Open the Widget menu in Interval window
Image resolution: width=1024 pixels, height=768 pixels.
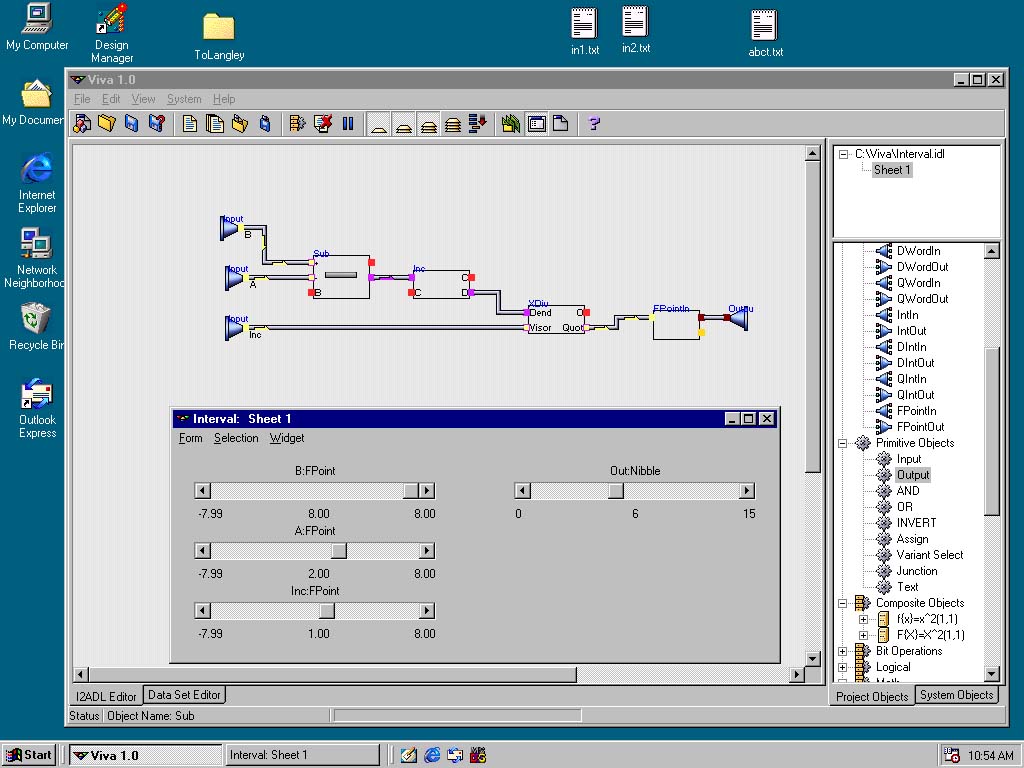pyautogui.click(x=287, y=438)
